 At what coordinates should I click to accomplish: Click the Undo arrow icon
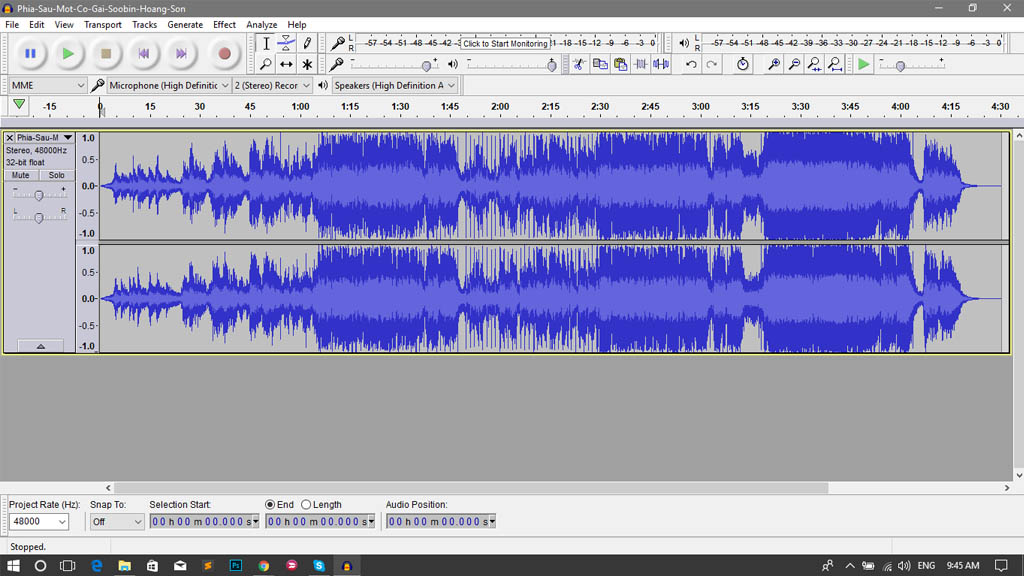point(691,64)
